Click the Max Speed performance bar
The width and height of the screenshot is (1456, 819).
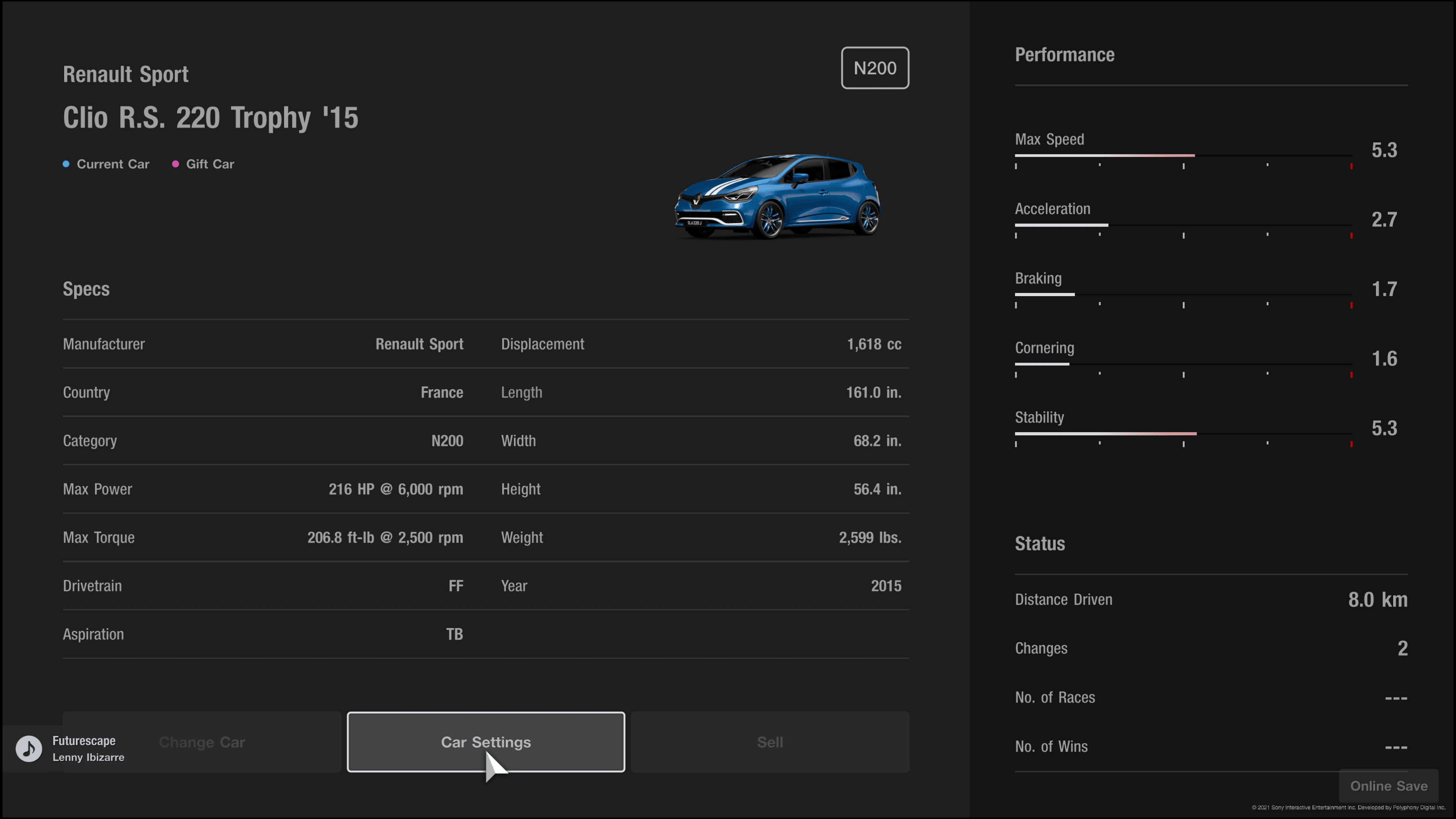[1183, 155]
